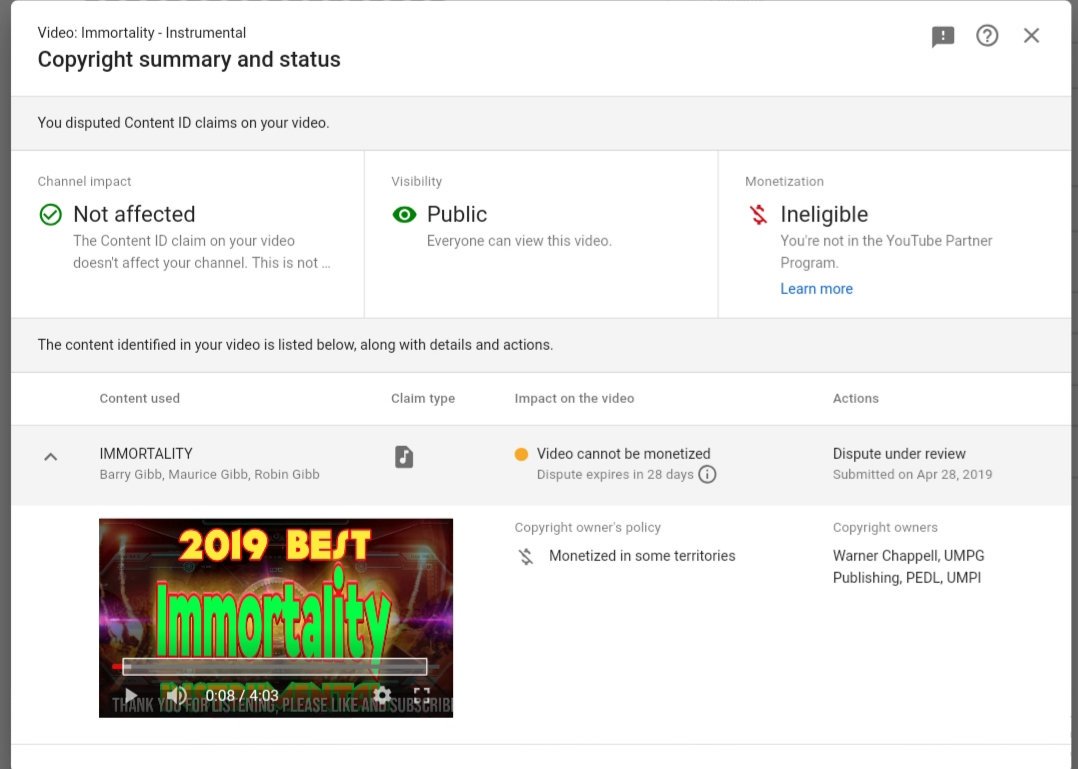This screenshot has height=769, width=1078.
Task: Click the Warner Chappell copyright owners text
Action: pyautogui.click(x=908, y=567)
